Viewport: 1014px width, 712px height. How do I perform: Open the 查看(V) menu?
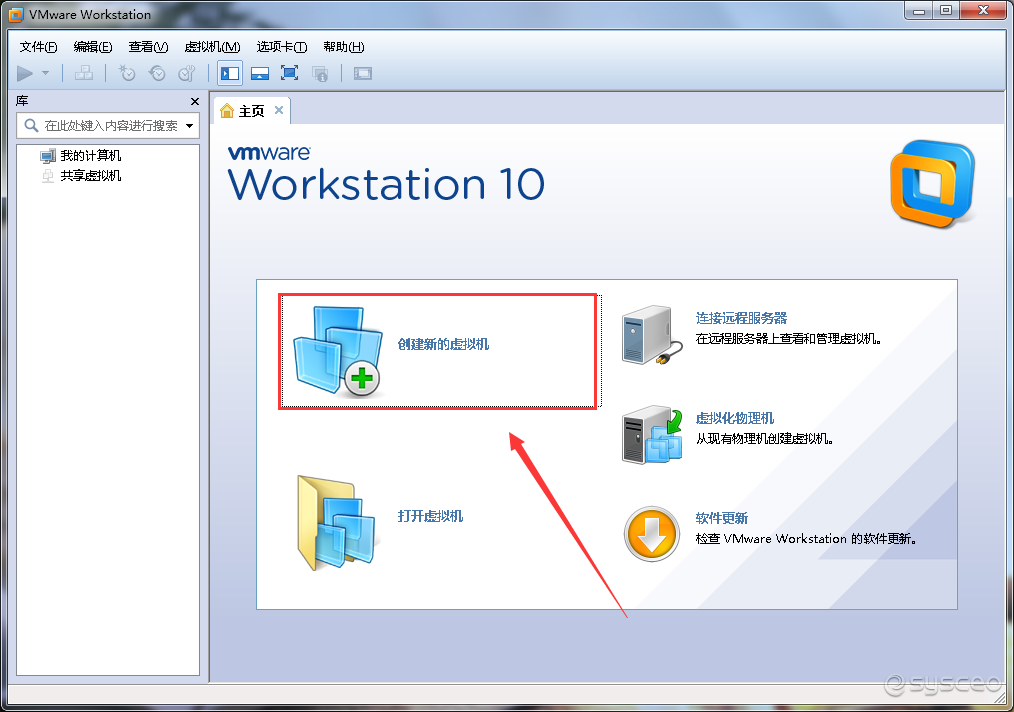[148, 47]
